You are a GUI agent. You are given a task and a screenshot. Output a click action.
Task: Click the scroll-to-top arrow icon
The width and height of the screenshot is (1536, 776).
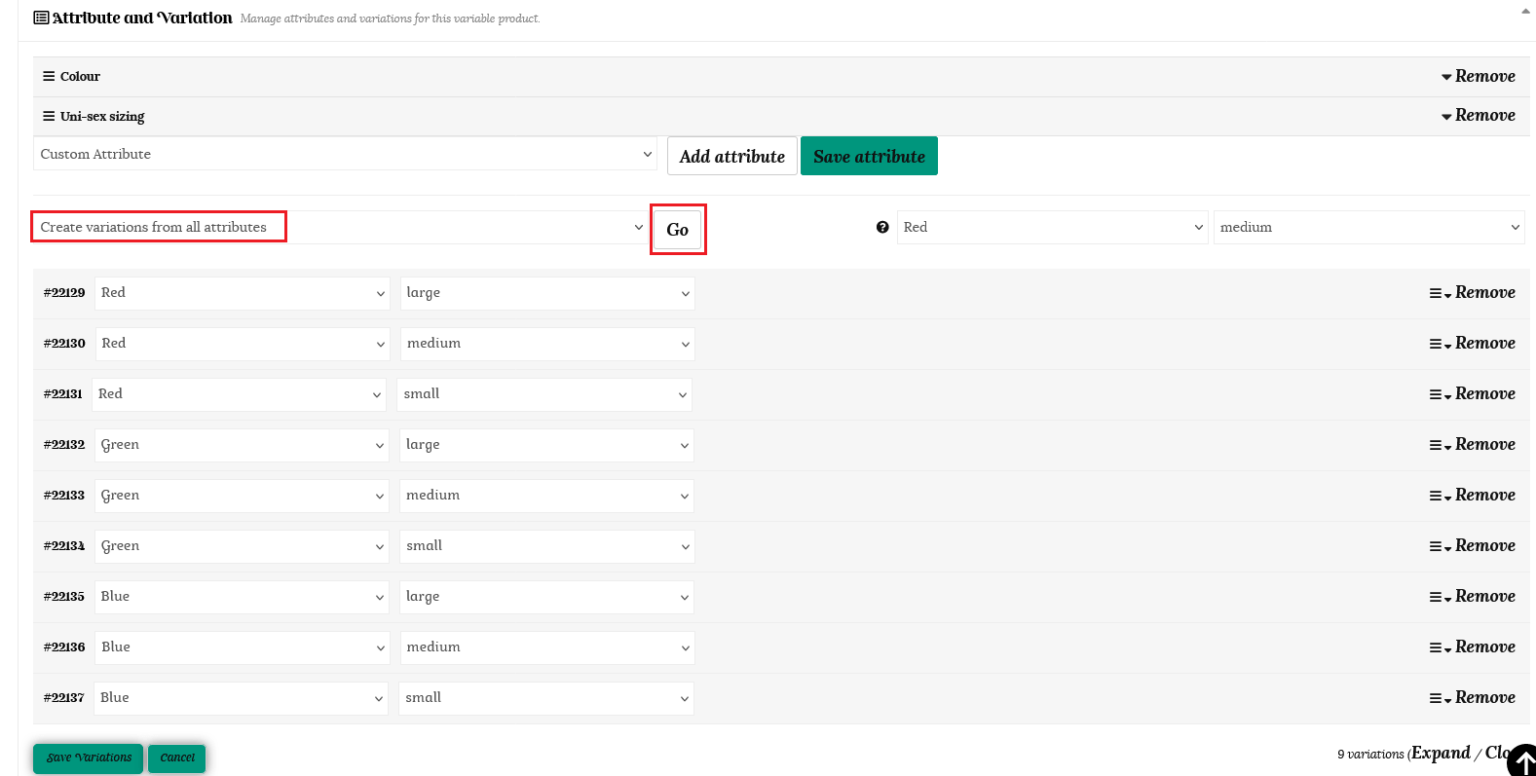coord(1521,760)
